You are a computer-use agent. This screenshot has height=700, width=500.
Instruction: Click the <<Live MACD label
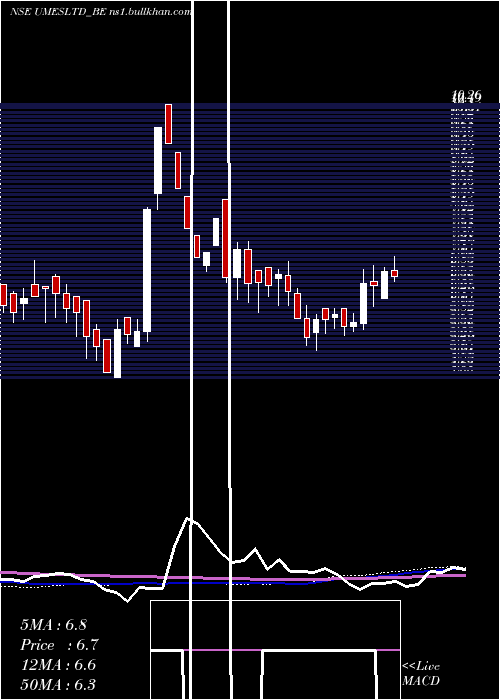421,673
